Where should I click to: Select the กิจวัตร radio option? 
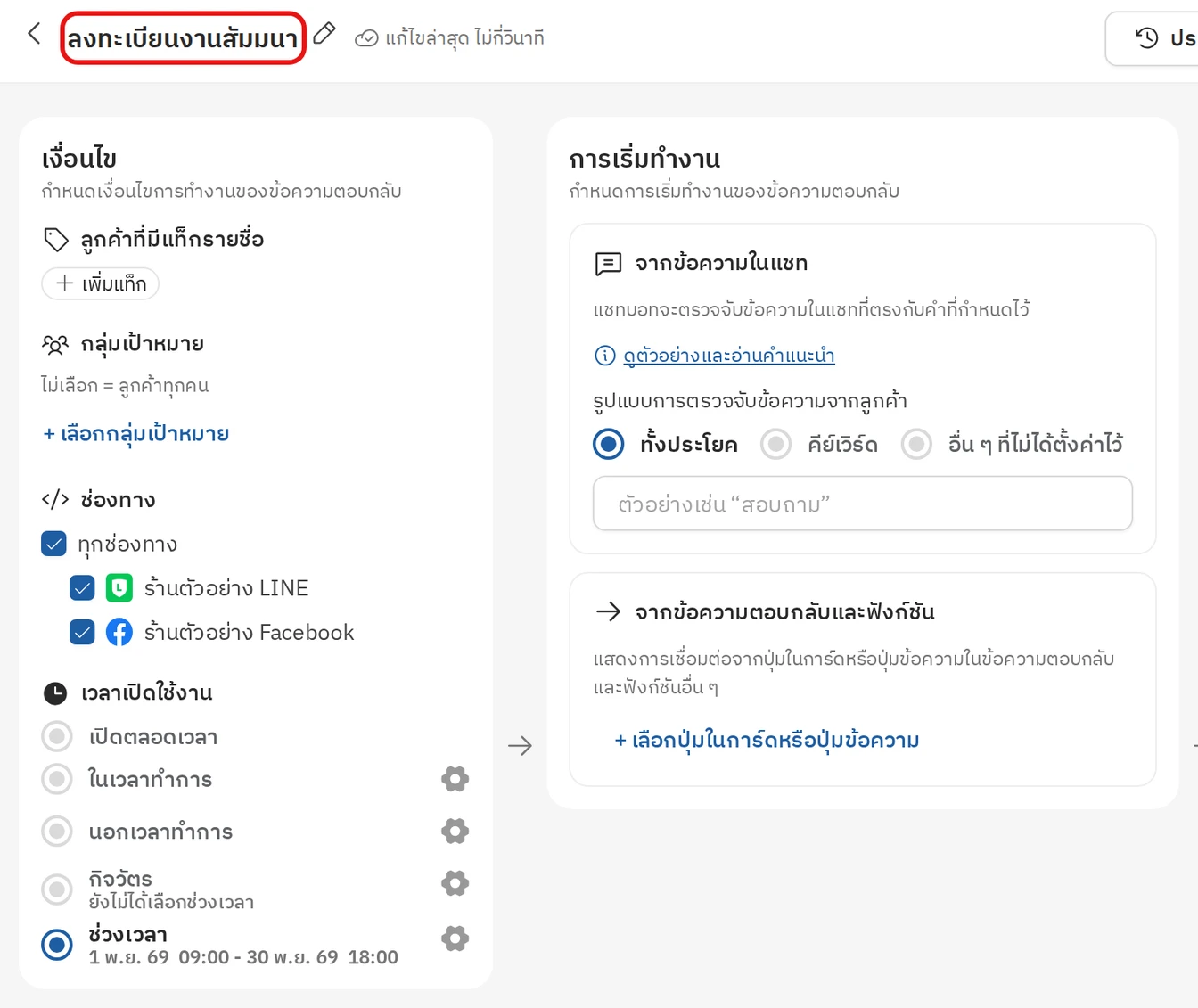[57, 889]
